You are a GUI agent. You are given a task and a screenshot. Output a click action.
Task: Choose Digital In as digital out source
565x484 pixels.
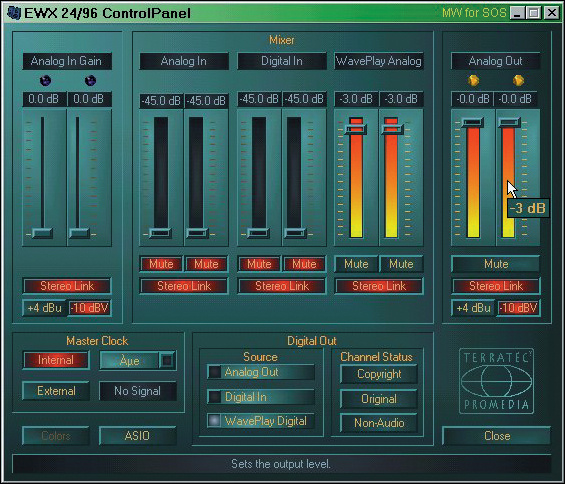(x=260, y=397)
